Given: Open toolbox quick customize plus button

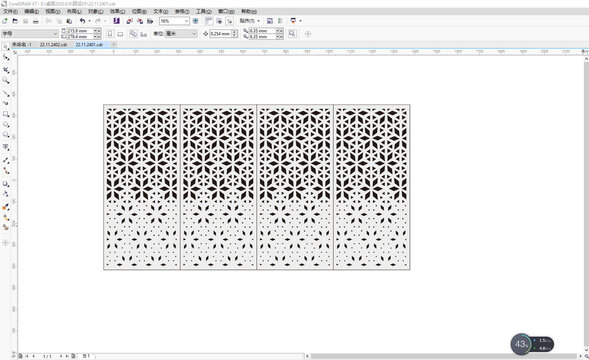Looking at the screenshot, I should point(5,243).
